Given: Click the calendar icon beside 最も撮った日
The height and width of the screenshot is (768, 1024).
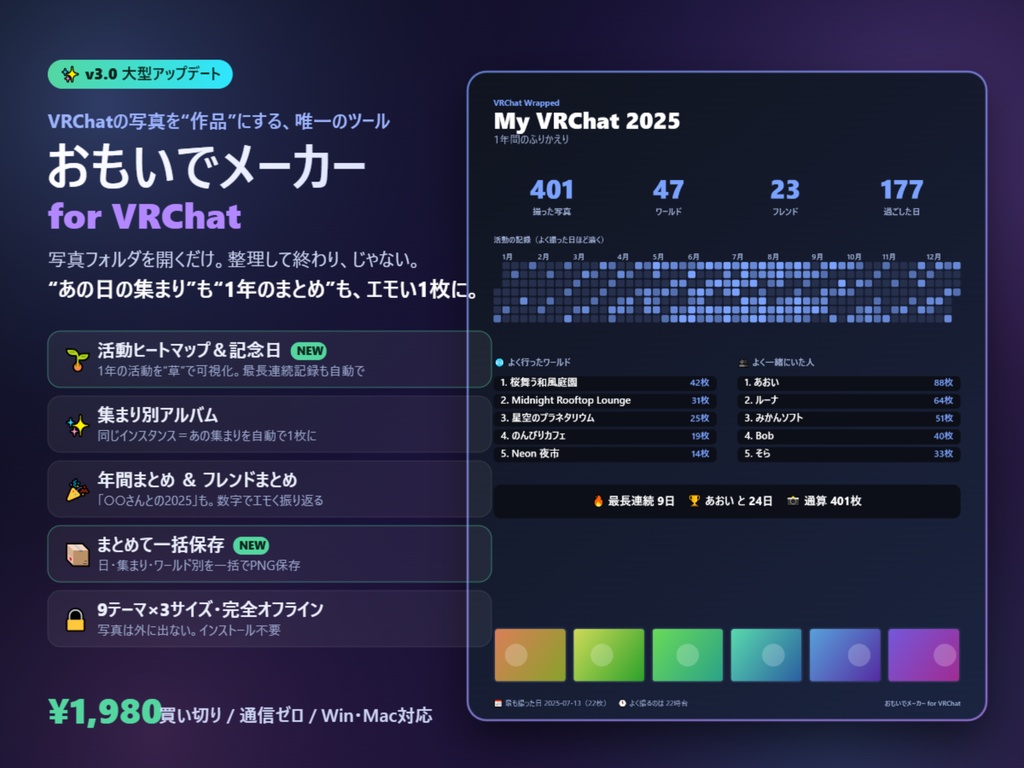Looking at the screenshot, I should pyautogui.click(x=498, y=703).
